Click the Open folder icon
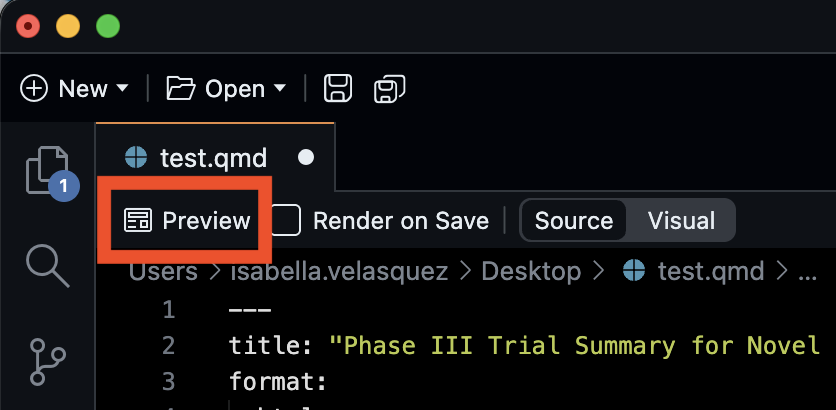836x410 pixels. (180, 88)
